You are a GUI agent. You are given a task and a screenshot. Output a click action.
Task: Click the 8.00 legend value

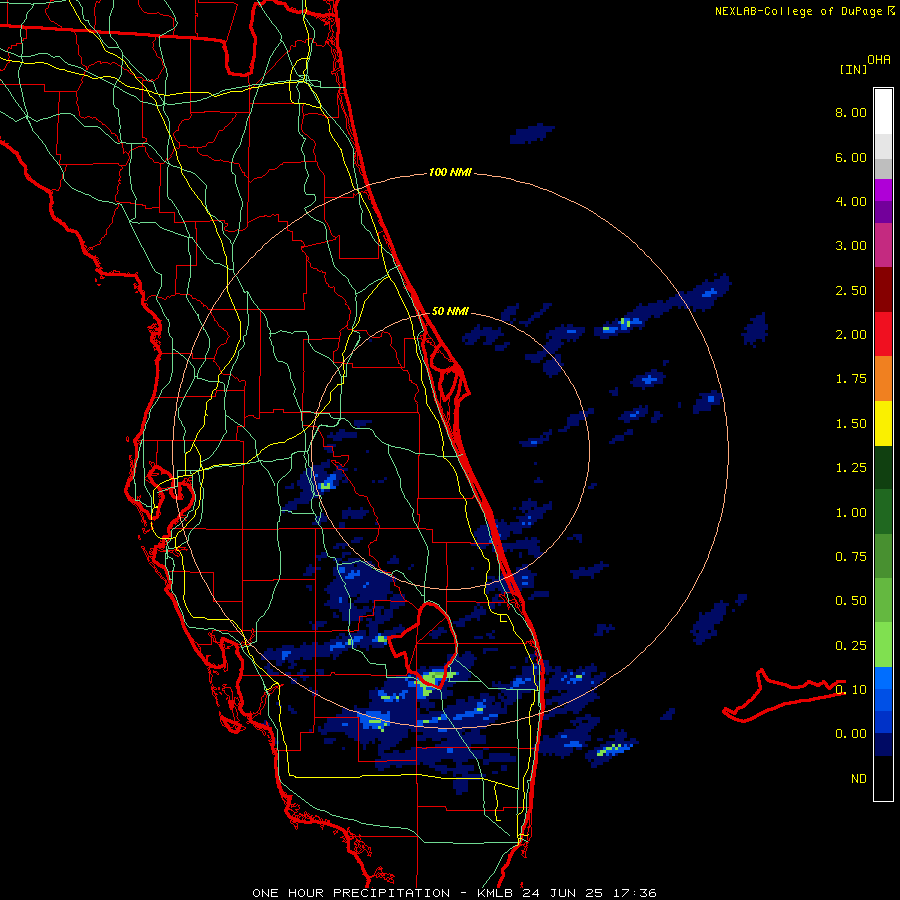[851, 112]
